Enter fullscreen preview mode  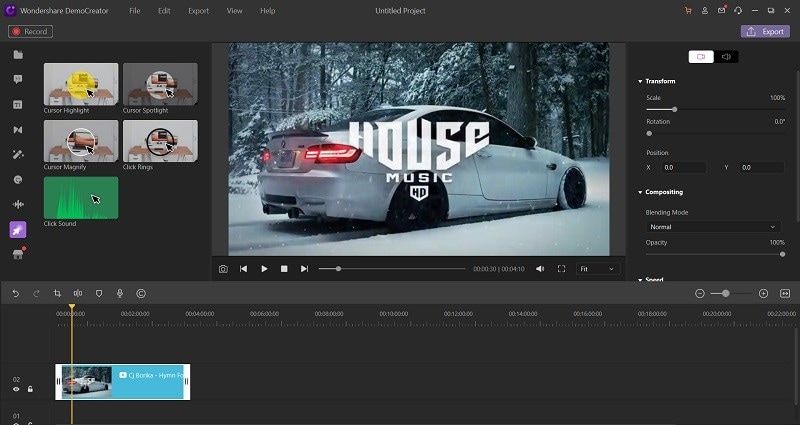tap(561, 269)
